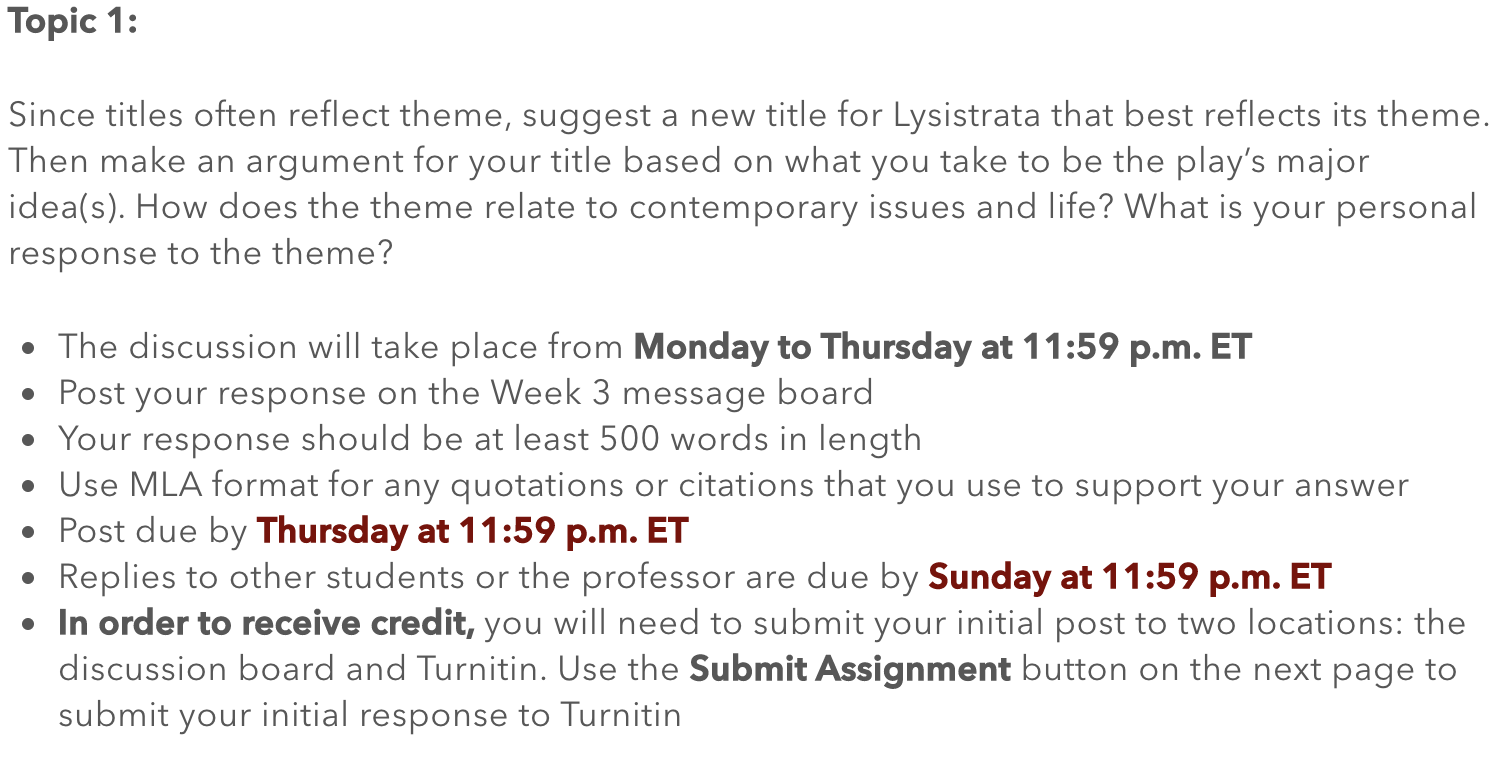1506x766 pixels.
Task: Click bold 'Monday to Thursday at 11:59 p.m. ET'
Action: (x=943, y=347)
